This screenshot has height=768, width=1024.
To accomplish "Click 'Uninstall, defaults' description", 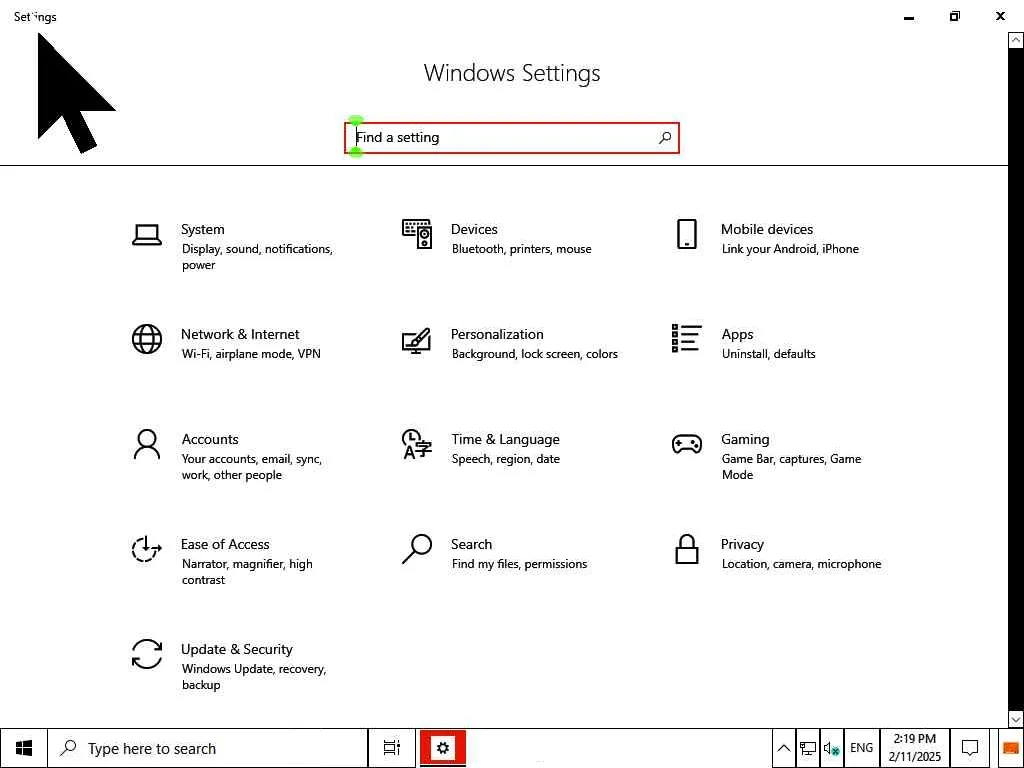I will (769, 354).
